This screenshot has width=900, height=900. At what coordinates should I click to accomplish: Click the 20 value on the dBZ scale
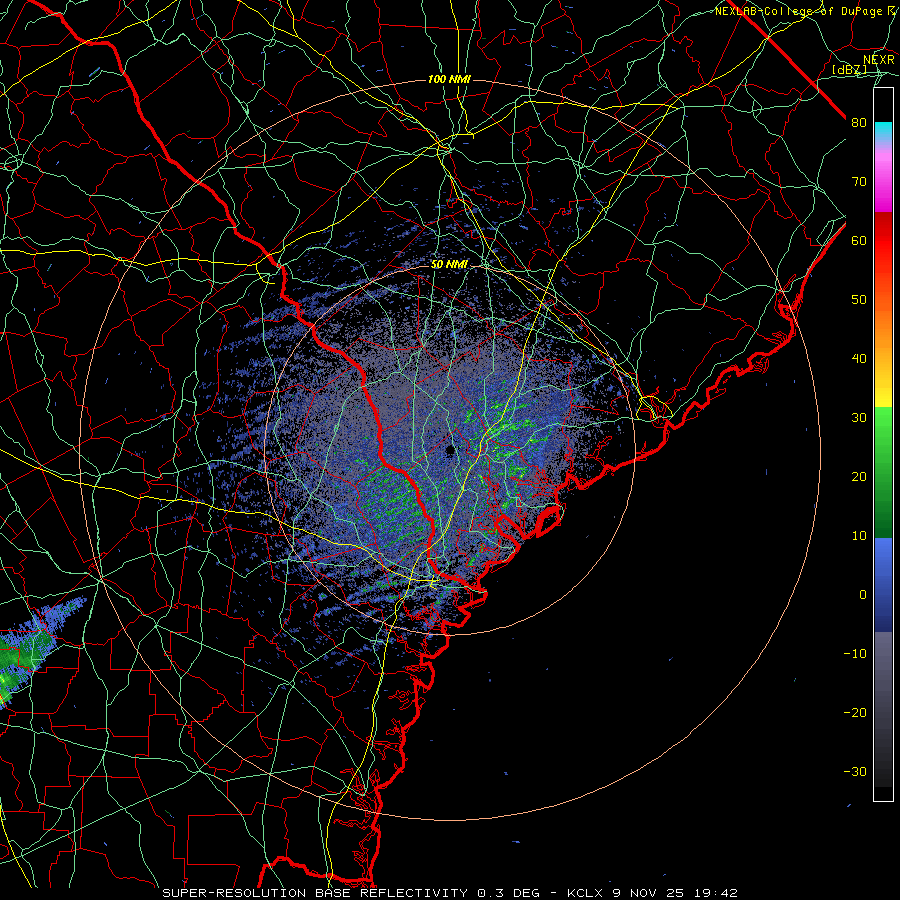tap(859, 477)
